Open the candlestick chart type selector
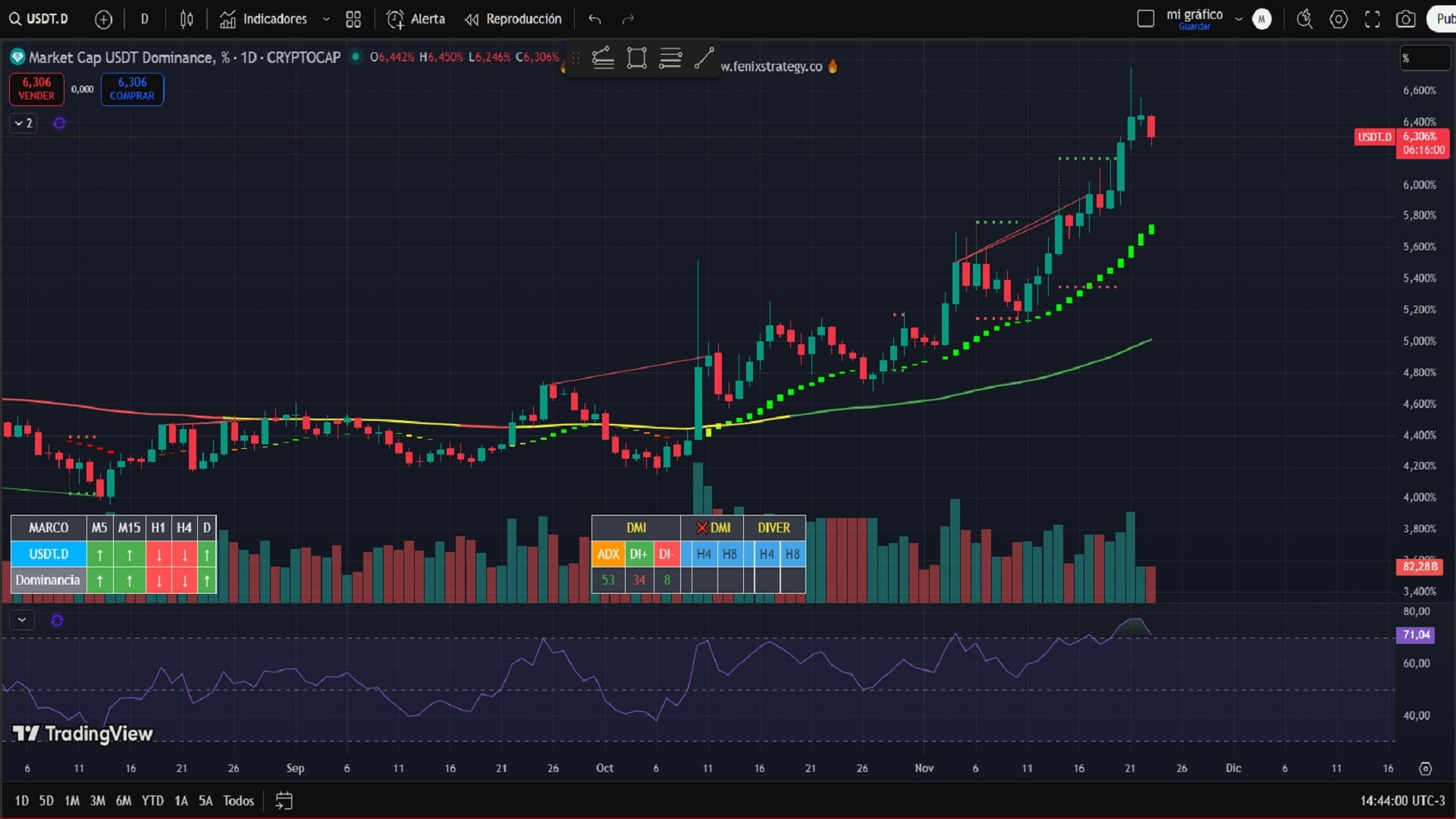1456x819 pixels. (187, 20)
